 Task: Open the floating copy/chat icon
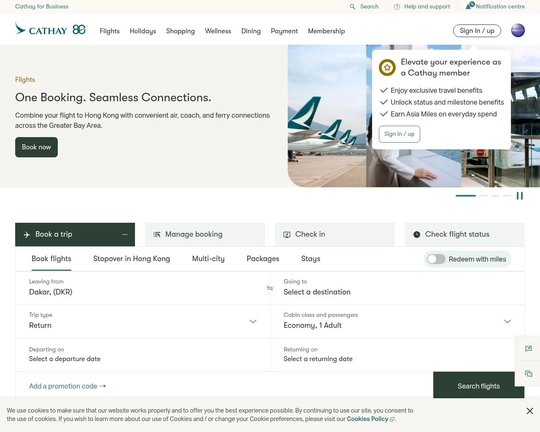pyautogui.click(x=528, y=373)
